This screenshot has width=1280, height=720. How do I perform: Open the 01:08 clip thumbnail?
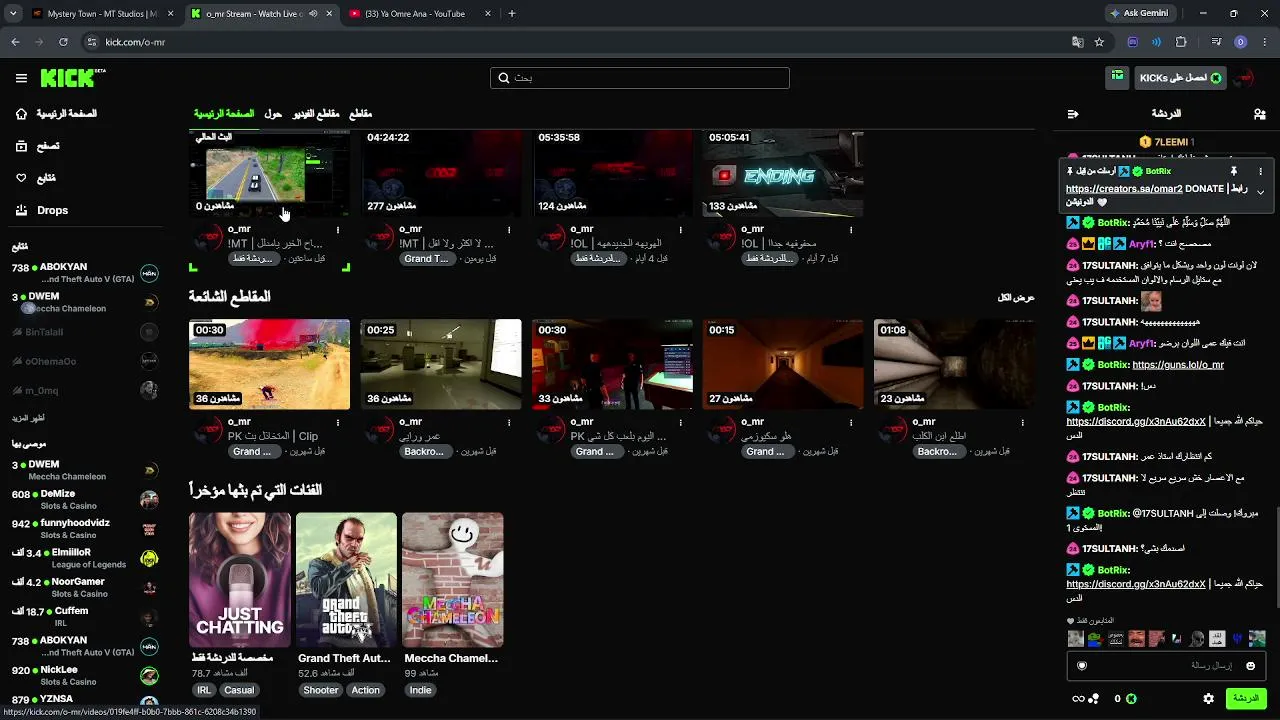[x=954, y=364]
